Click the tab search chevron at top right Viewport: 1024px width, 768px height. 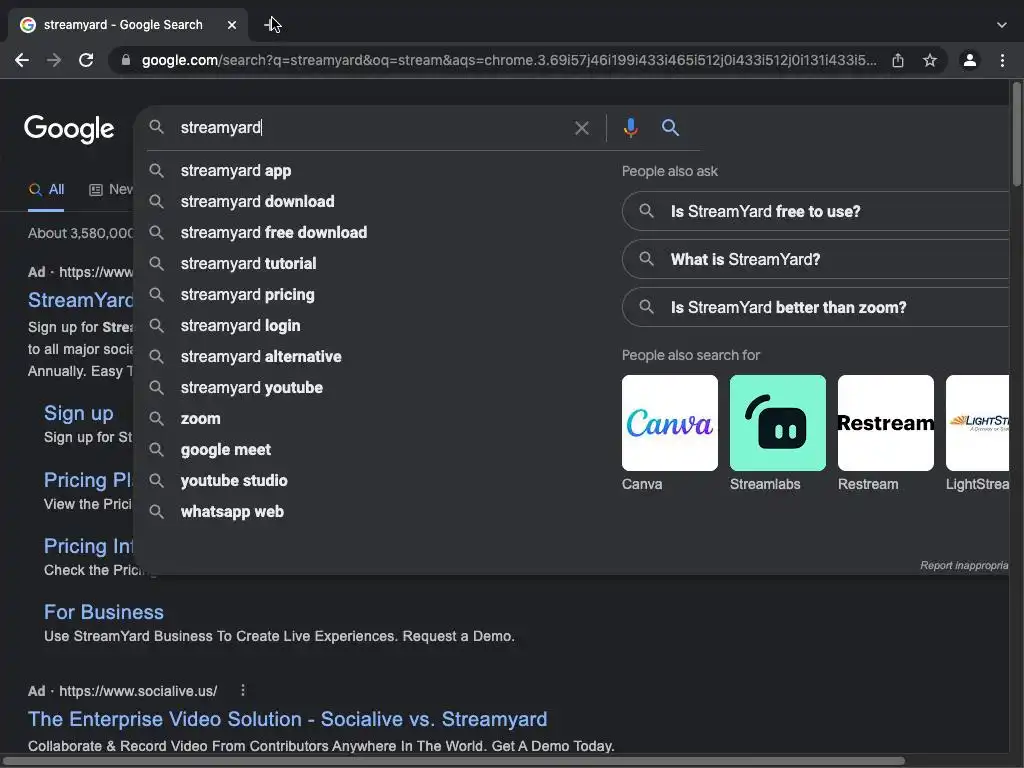1002,25
